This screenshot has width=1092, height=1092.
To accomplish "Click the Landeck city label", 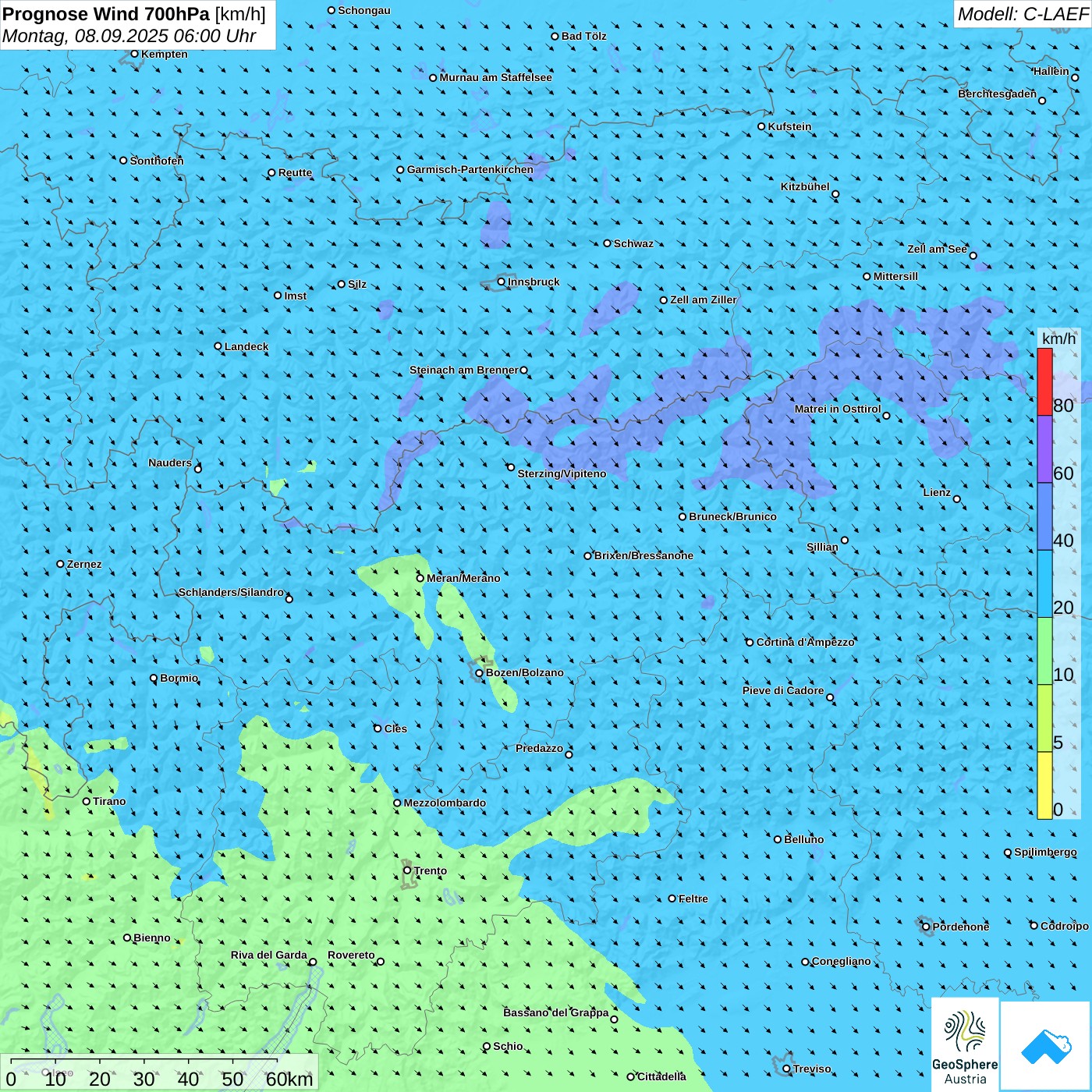I will point(246,346).
